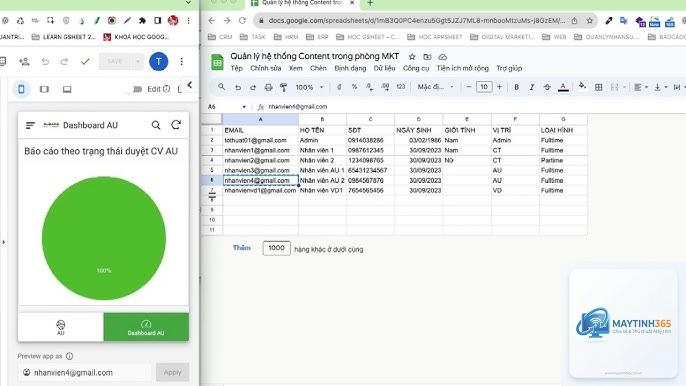Click the formula bar with nhanvien4@gmail.com
Viewport: 686px width, 386px height.
click(472, 107)
